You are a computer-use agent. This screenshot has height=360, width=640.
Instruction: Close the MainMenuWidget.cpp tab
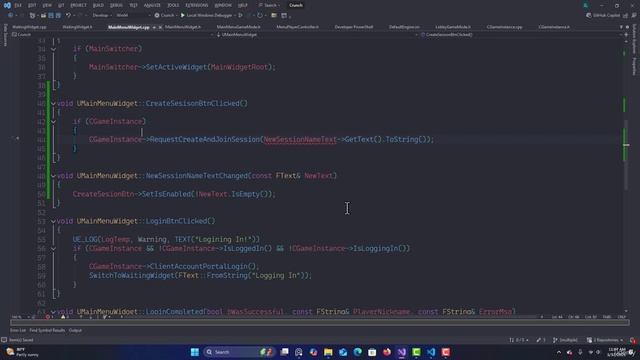click(x=160, y=27)
